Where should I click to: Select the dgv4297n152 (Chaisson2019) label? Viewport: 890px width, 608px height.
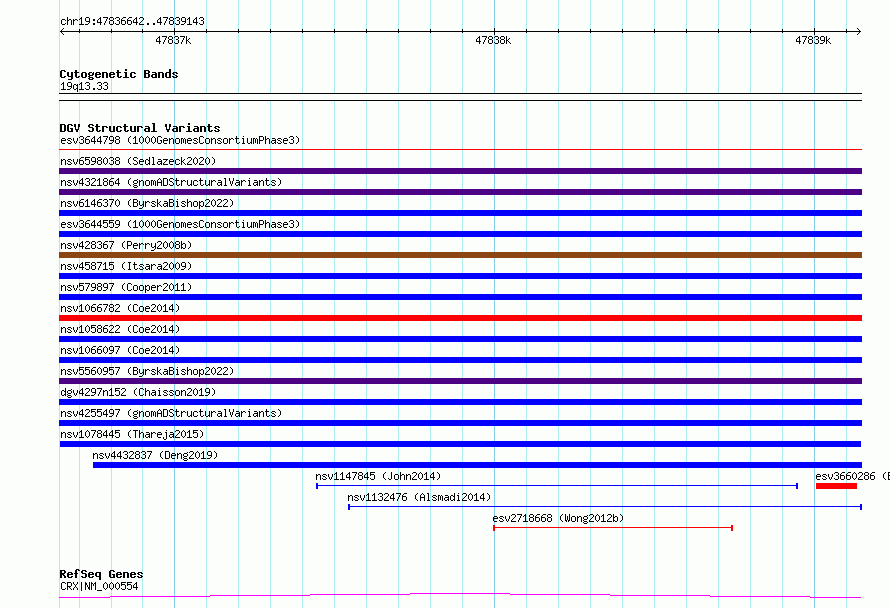click(138, 392)
